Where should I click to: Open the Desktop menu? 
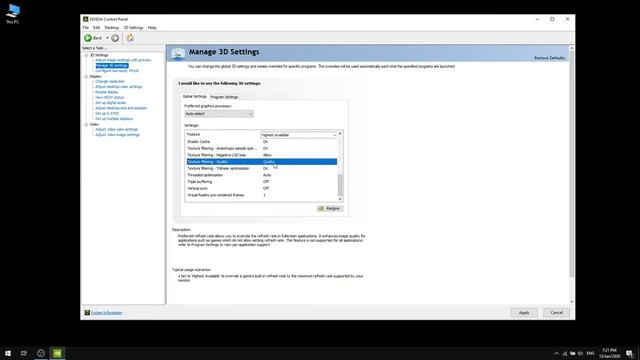tap(111, 28)
